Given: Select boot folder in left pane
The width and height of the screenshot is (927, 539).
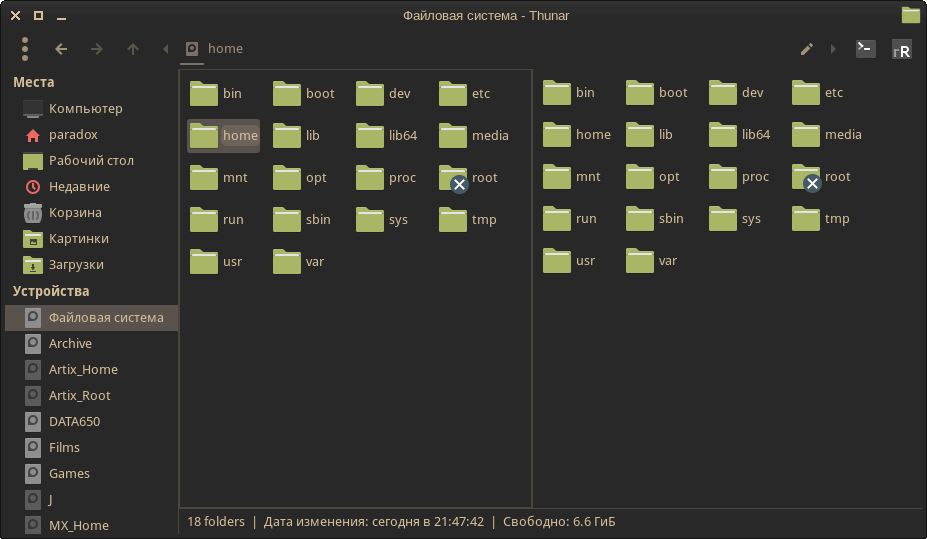Looking at the screenshot, I should [303, 93].
